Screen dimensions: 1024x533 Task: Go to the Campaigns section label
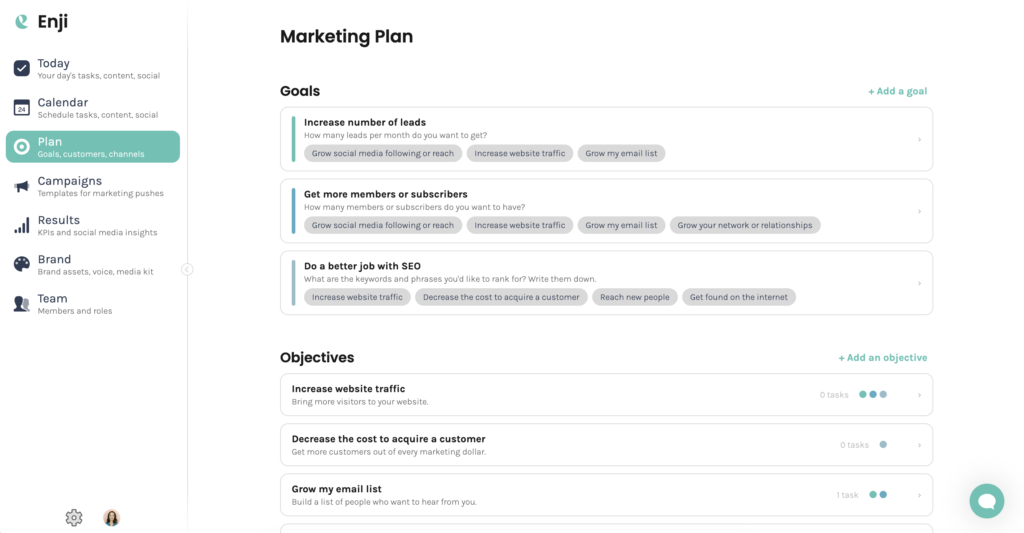tap(70, 181)
